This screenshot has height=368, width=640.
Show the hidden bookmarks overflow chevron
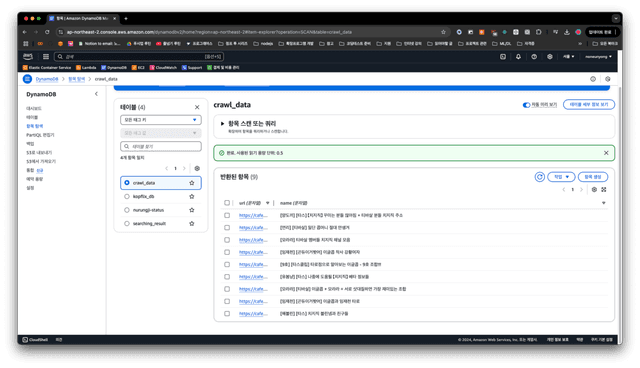click(580, 43)
